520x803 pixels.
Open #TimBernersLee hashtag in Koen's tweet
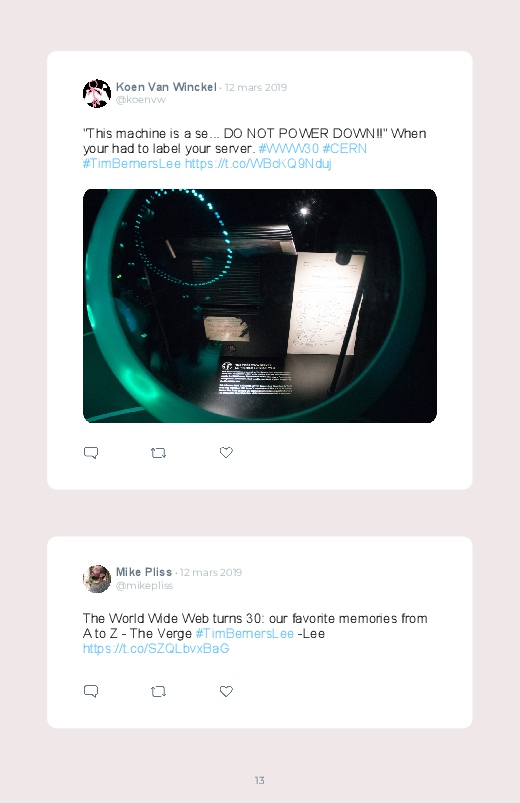point(132,163)
